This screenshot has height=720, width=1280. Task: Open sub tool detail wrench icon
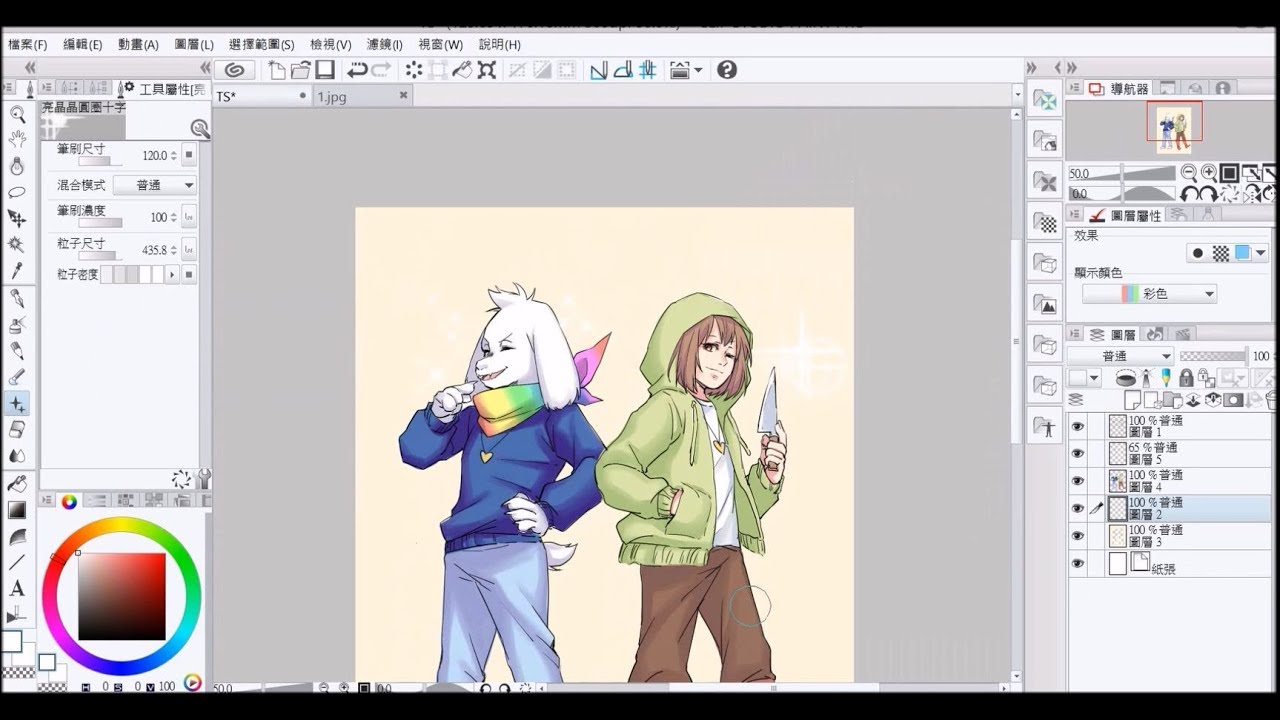coord(204,479)
